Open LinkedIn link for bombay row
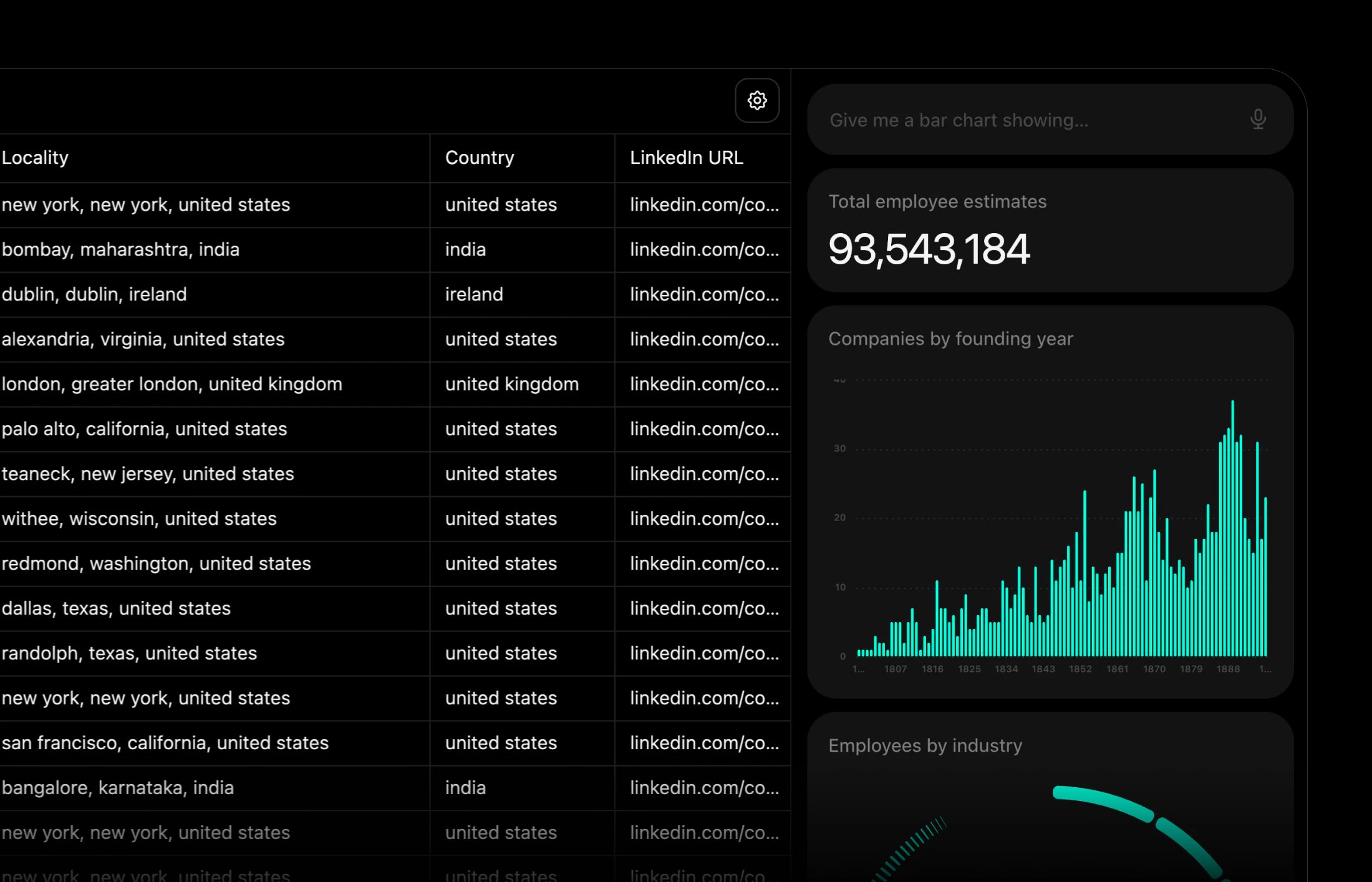This screenshot has width=1372, height=882. coord(703,249)
